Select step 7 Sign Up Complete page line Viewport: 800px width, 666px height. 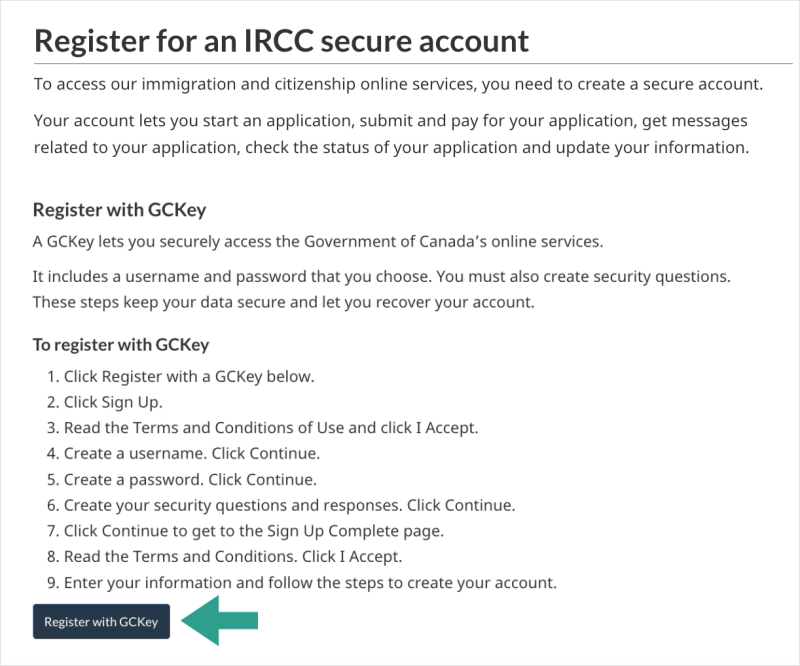[245, 531]
